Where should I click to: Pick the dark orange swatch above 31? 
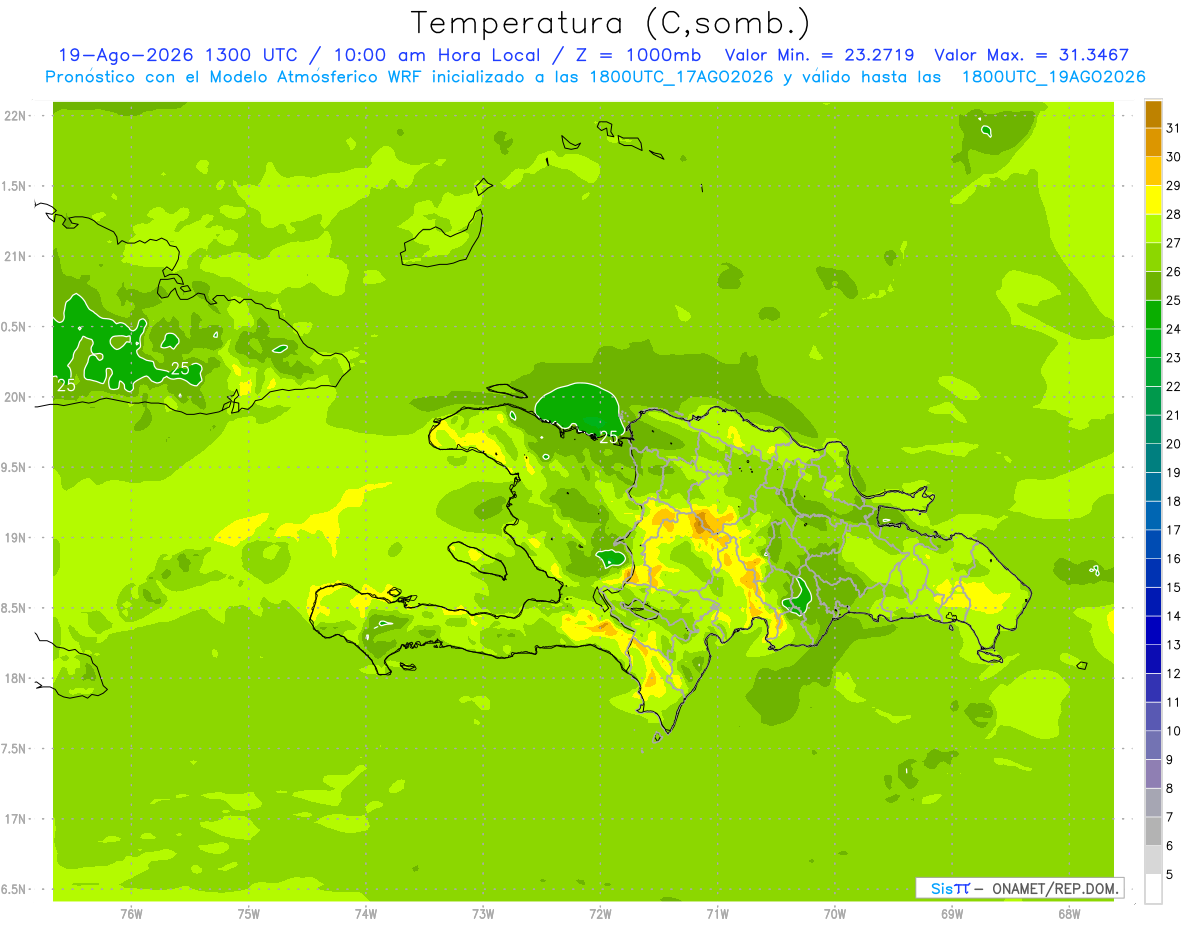[1153, 114]
